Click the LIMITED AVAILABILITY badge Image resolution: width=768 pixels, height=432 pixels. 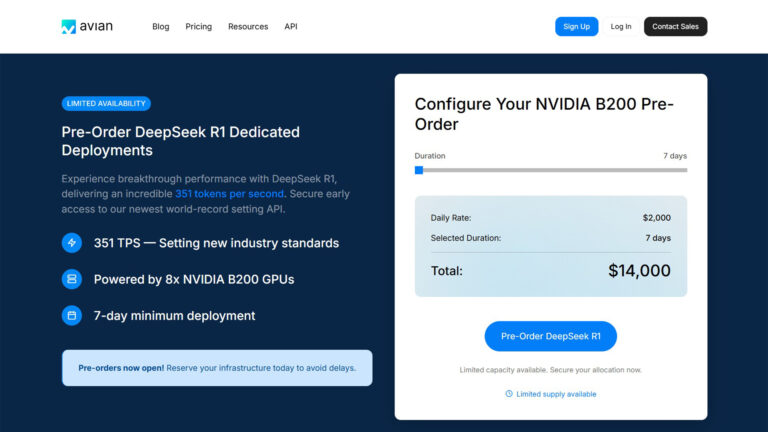pos(106,103)
